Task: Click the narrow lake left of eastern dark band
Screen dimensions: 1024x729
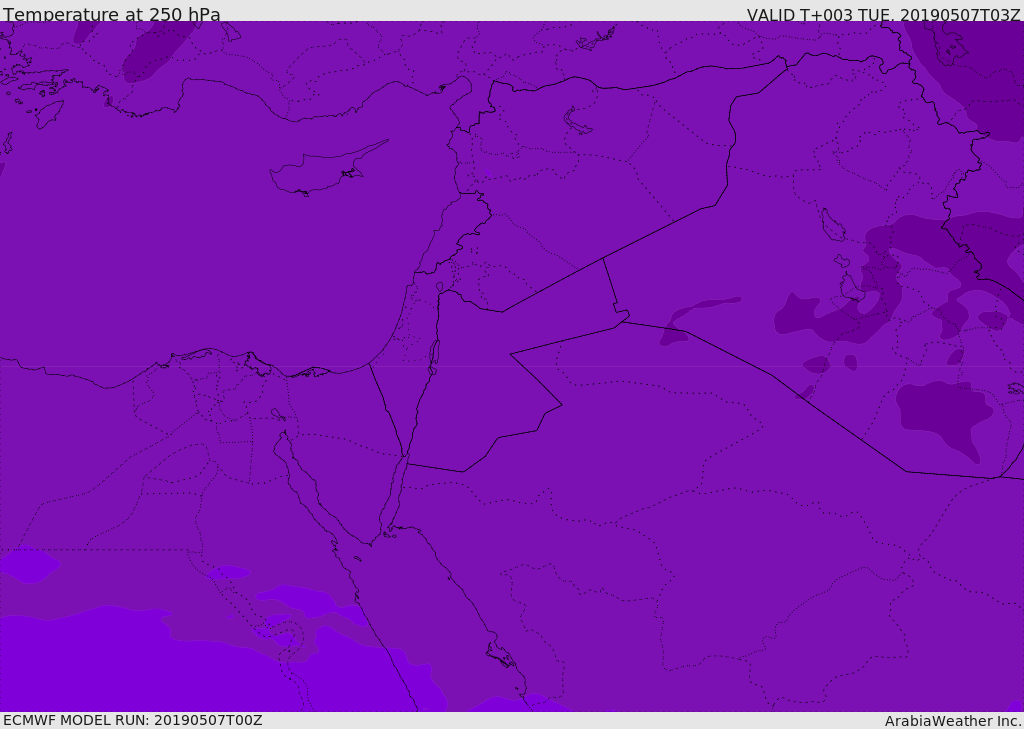Action: pyautogui.click(x=830, y=226)
